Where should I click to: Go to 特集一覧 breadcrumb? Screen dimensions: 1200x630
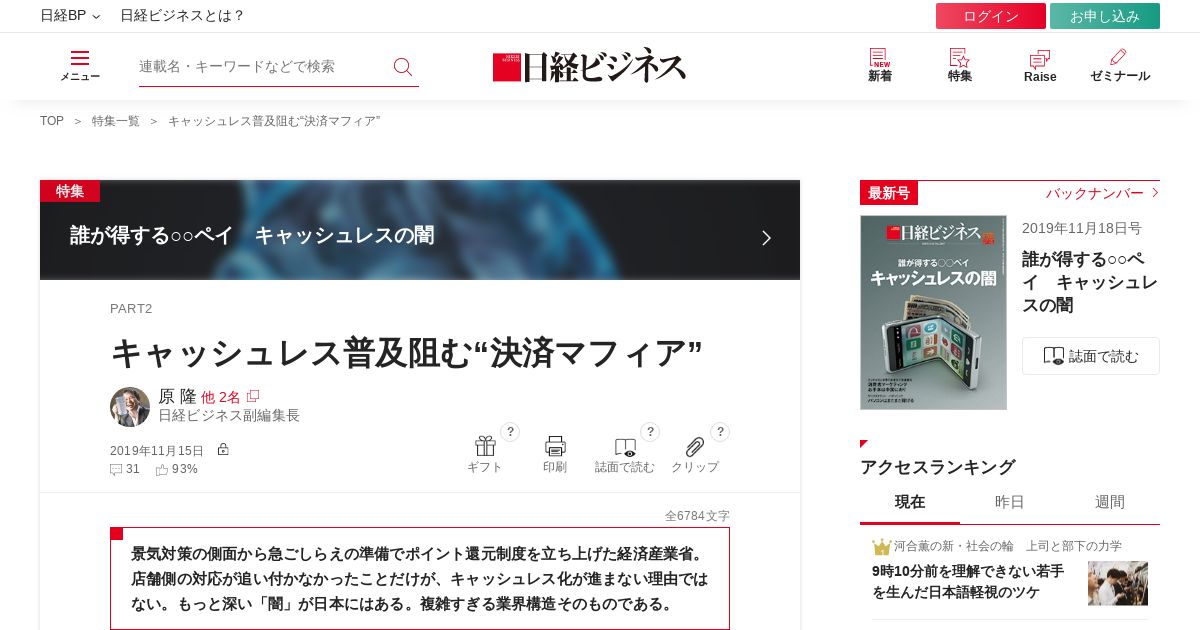116,121
